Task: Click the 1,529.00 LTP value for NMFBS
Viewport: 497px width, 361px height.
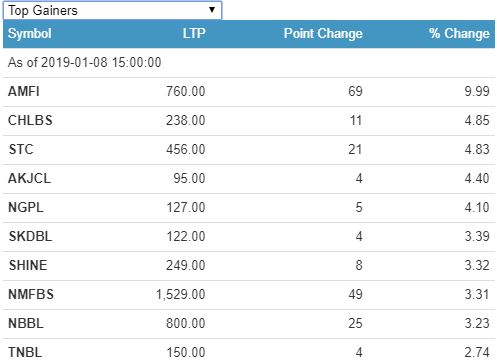Action: (x=181, y=295)
